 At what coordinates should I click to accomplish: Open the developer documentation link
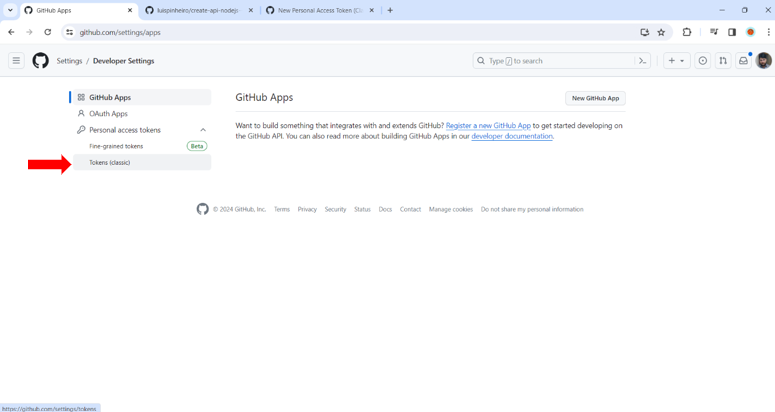coord(512,136)
